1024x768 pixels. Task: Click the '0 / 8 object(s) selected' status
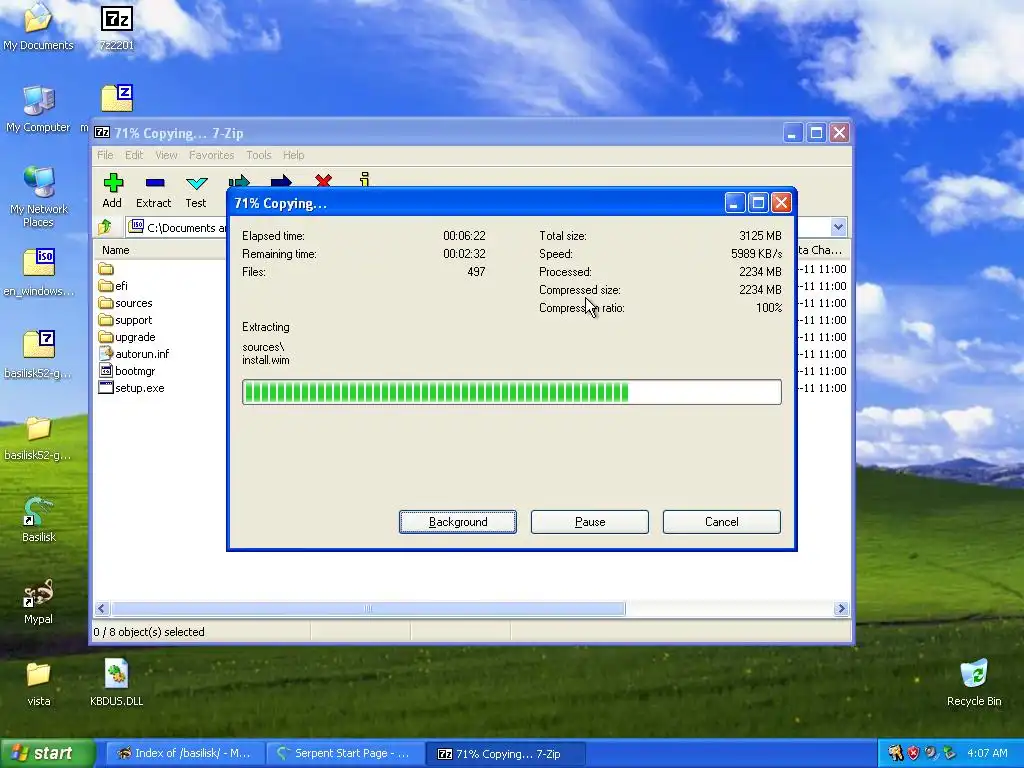click(x=149, y=632)
